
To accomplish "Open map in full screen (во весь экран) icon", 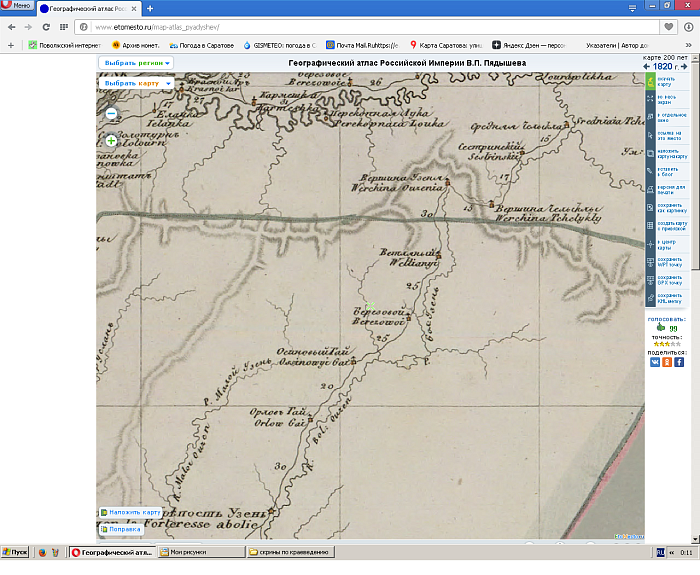I will point(650,99).
